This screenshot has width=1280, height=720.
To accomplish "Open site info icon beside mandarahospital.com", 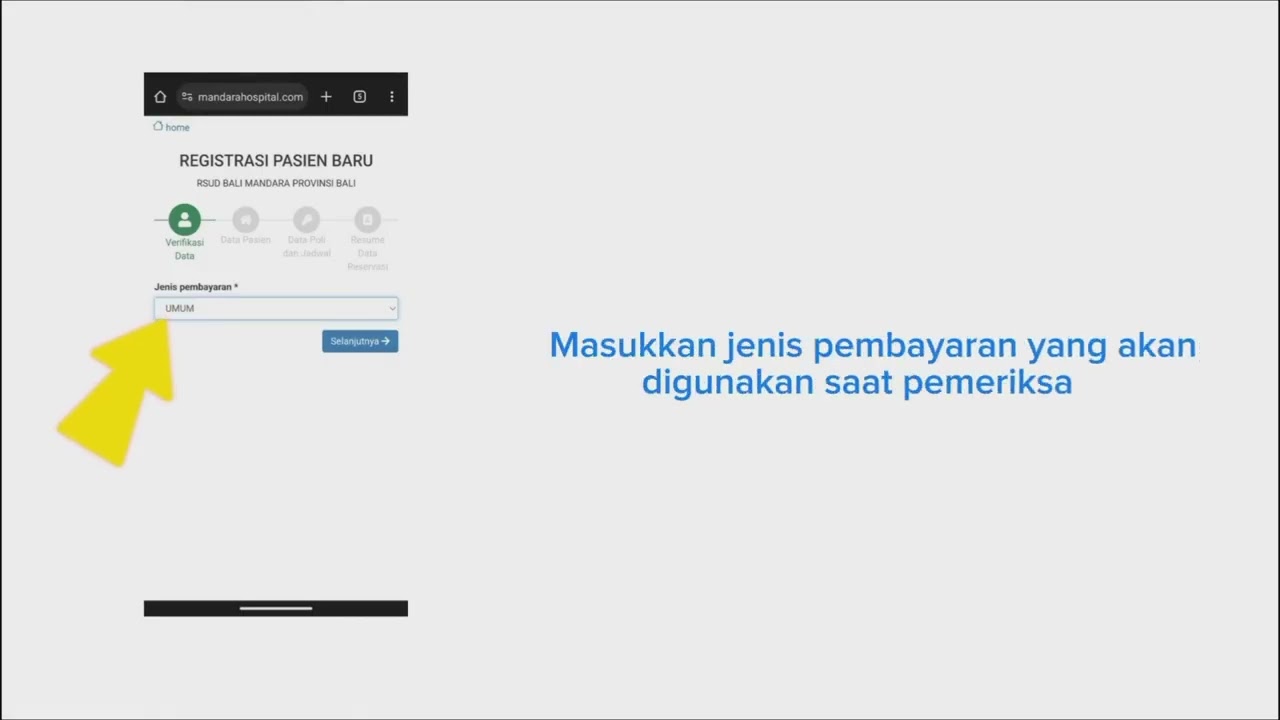I will 187,97.
